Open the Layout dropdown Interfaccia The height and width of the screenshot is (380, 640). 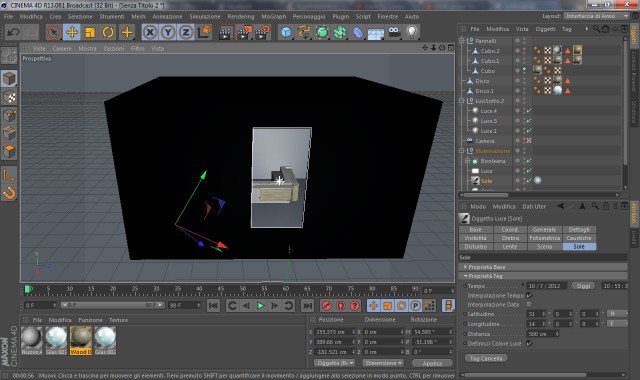pyautogui.click(x=597, y=16)
